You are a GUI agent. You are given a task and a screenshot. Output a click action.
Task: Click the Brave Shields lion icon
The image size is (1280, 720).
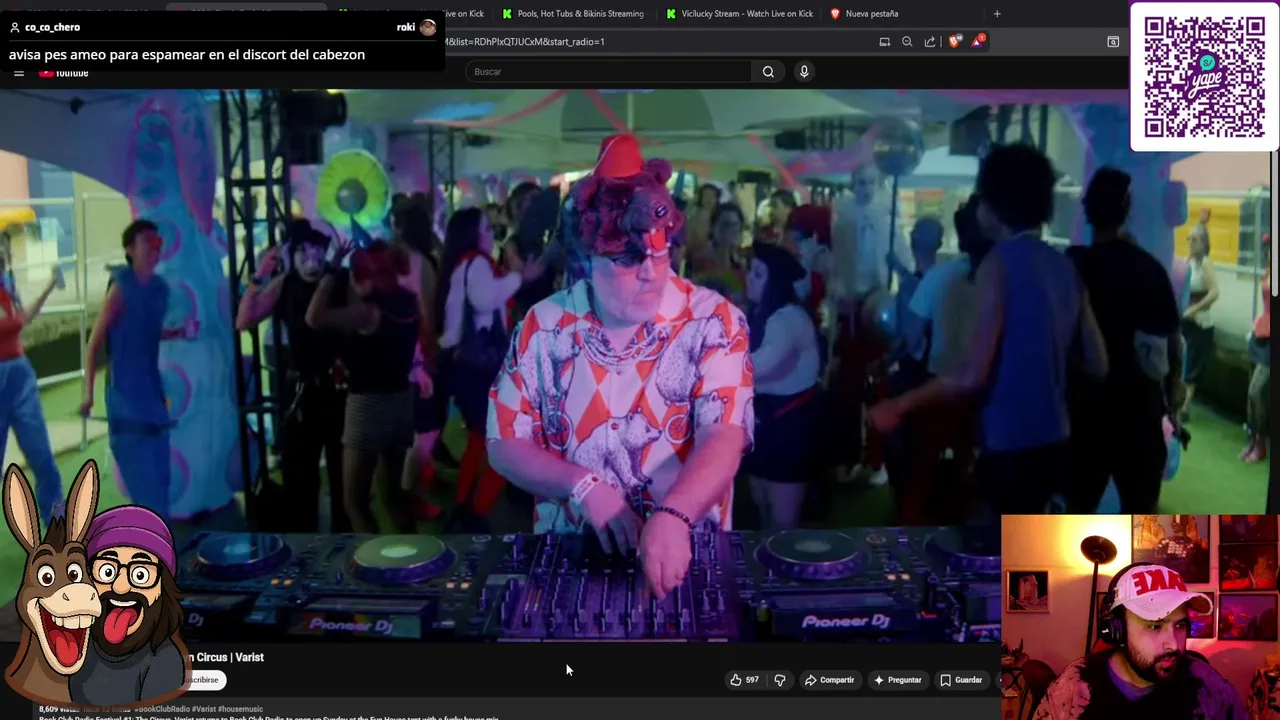954,41
